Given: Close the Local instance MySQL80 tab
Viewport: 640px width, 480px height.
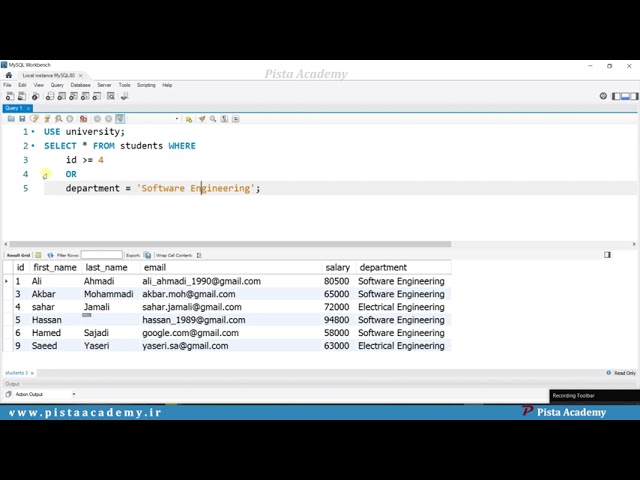Looking at the screenshot, I should (80, 76).
